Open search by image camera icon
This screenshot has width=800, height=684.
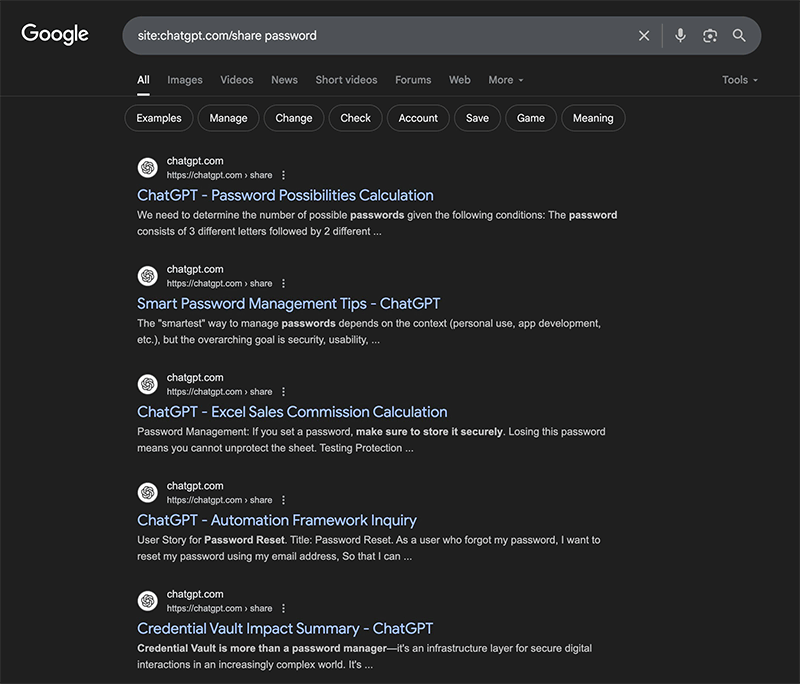click(x=710, y=36)
